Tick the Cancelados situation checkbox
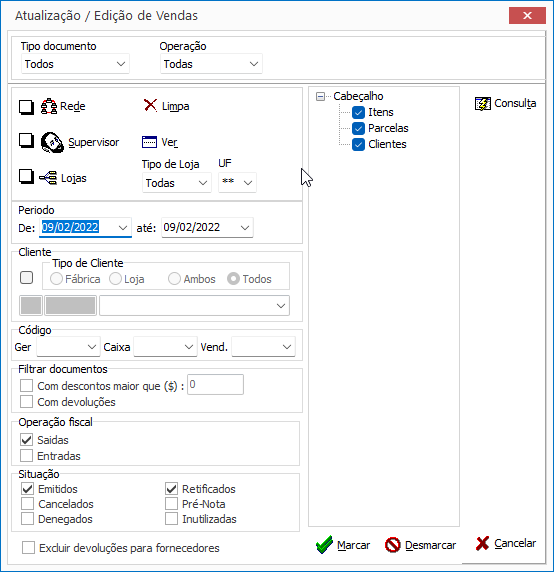This screenshot has height=572, width=554. coord(27,504)
